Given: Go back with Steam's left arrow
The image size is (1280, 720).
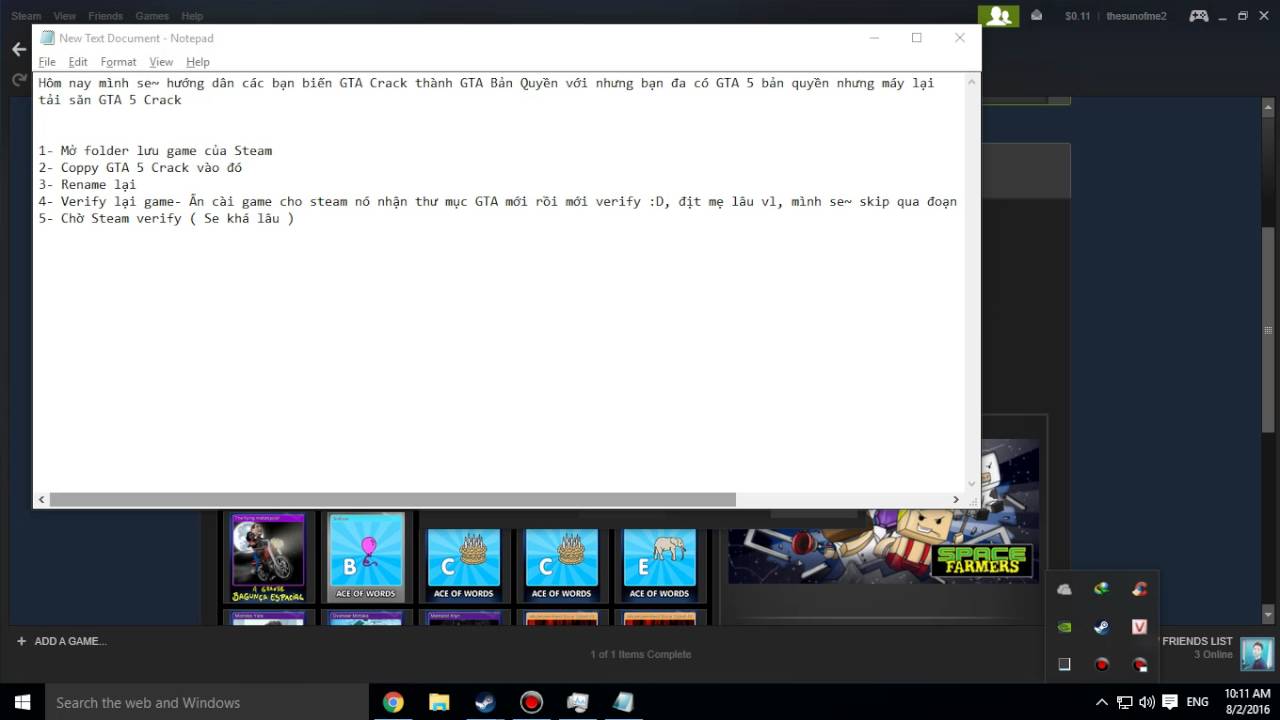Looking at the screenshot, I should click(x=18, y=49).
